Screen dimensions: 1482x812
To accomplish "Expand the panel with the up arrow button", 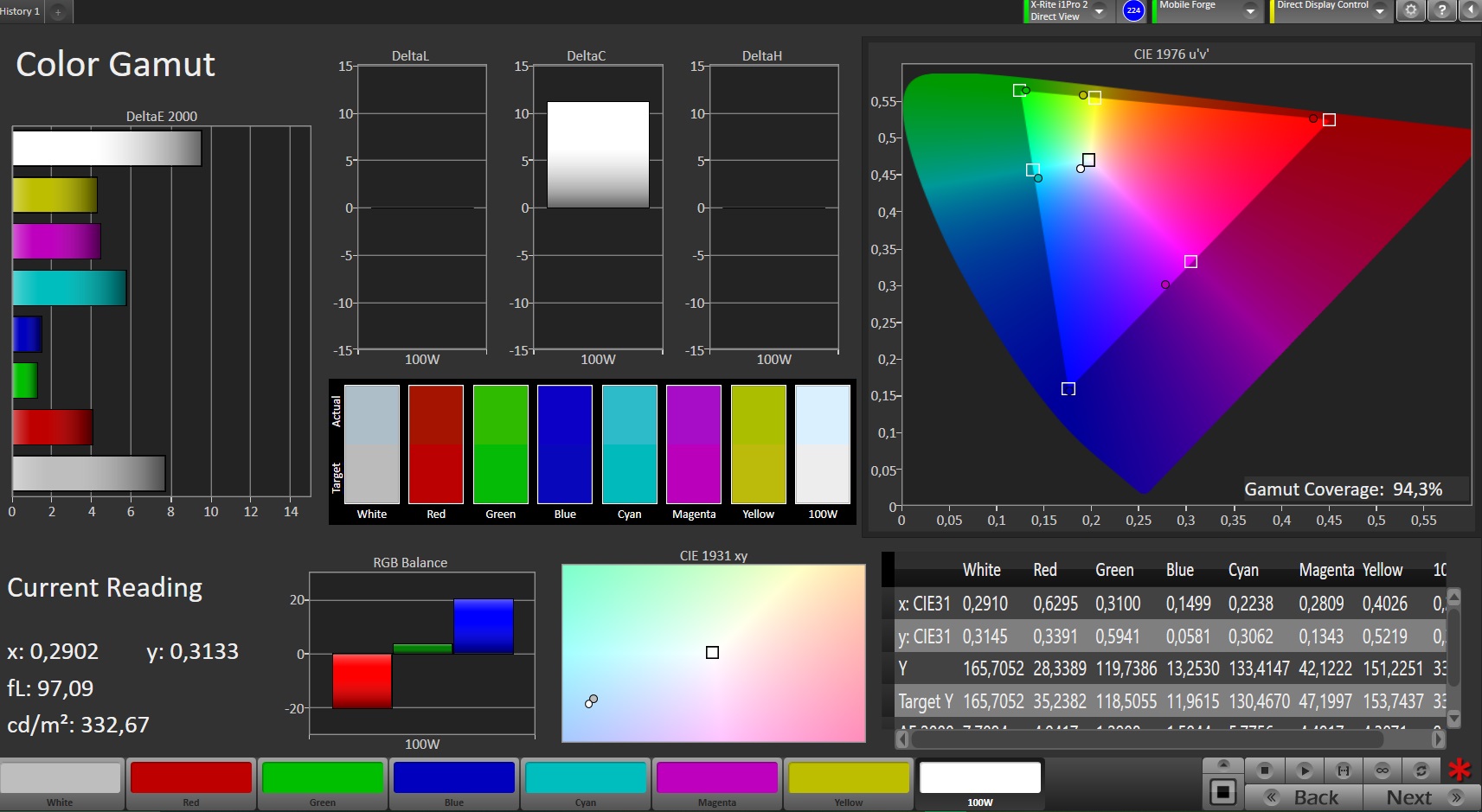I will (1222, 764).
